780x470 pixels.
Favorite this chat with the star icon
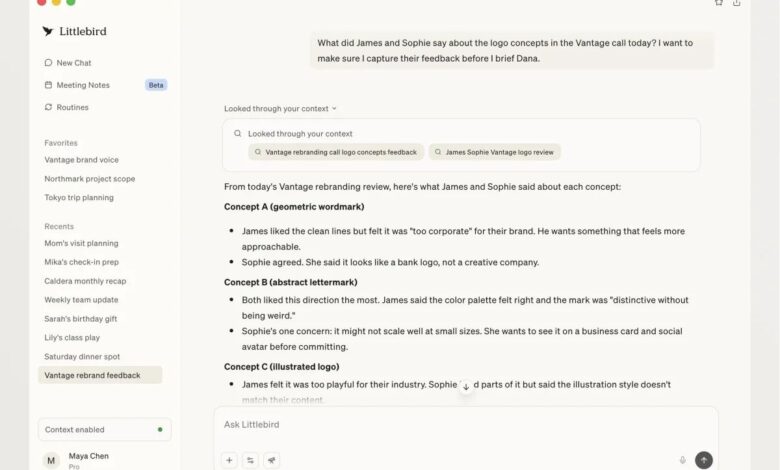[x=718, y=3]
